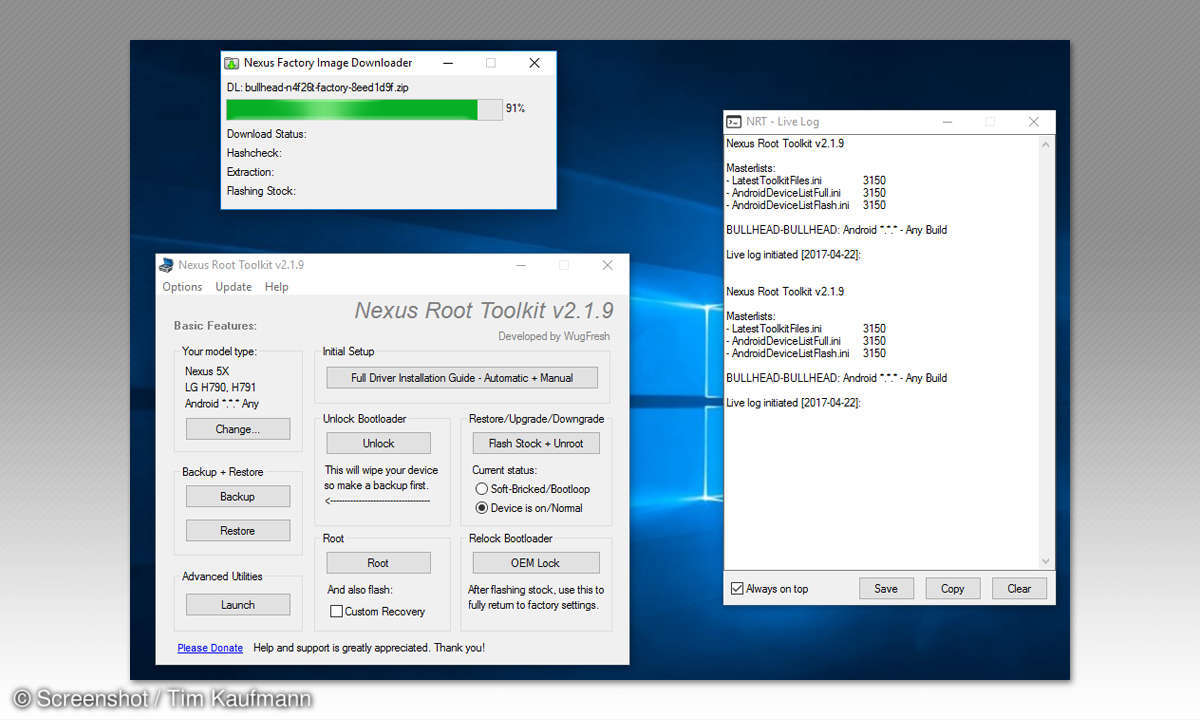Viewport: 1200px width, 720px height.
Task: Follow the Please Donate link
Action: click(210, 648)
